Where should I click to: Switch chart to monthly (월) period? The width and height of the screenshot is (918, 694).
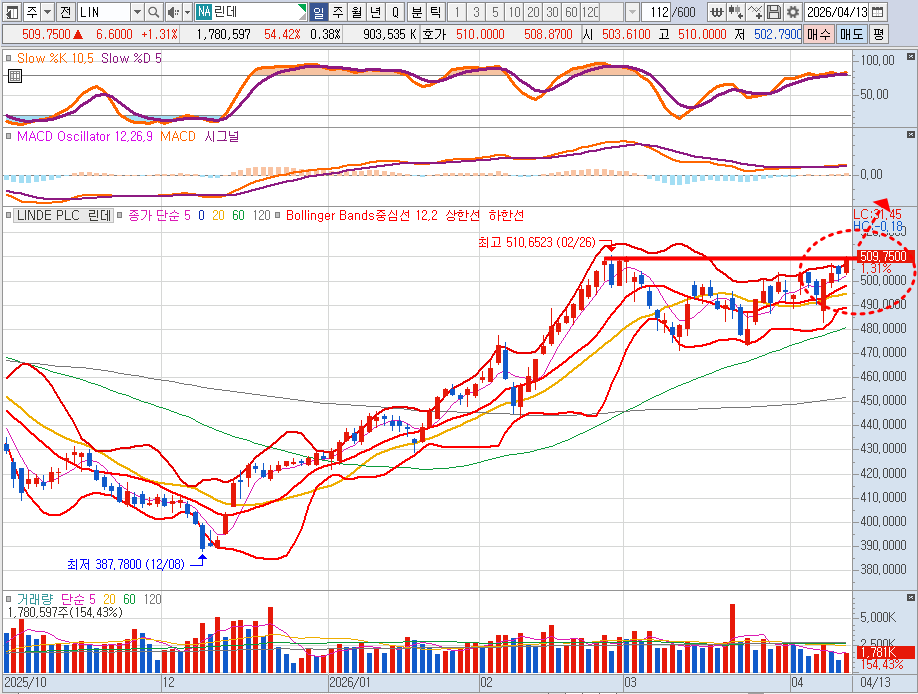(x=356, y=12)
